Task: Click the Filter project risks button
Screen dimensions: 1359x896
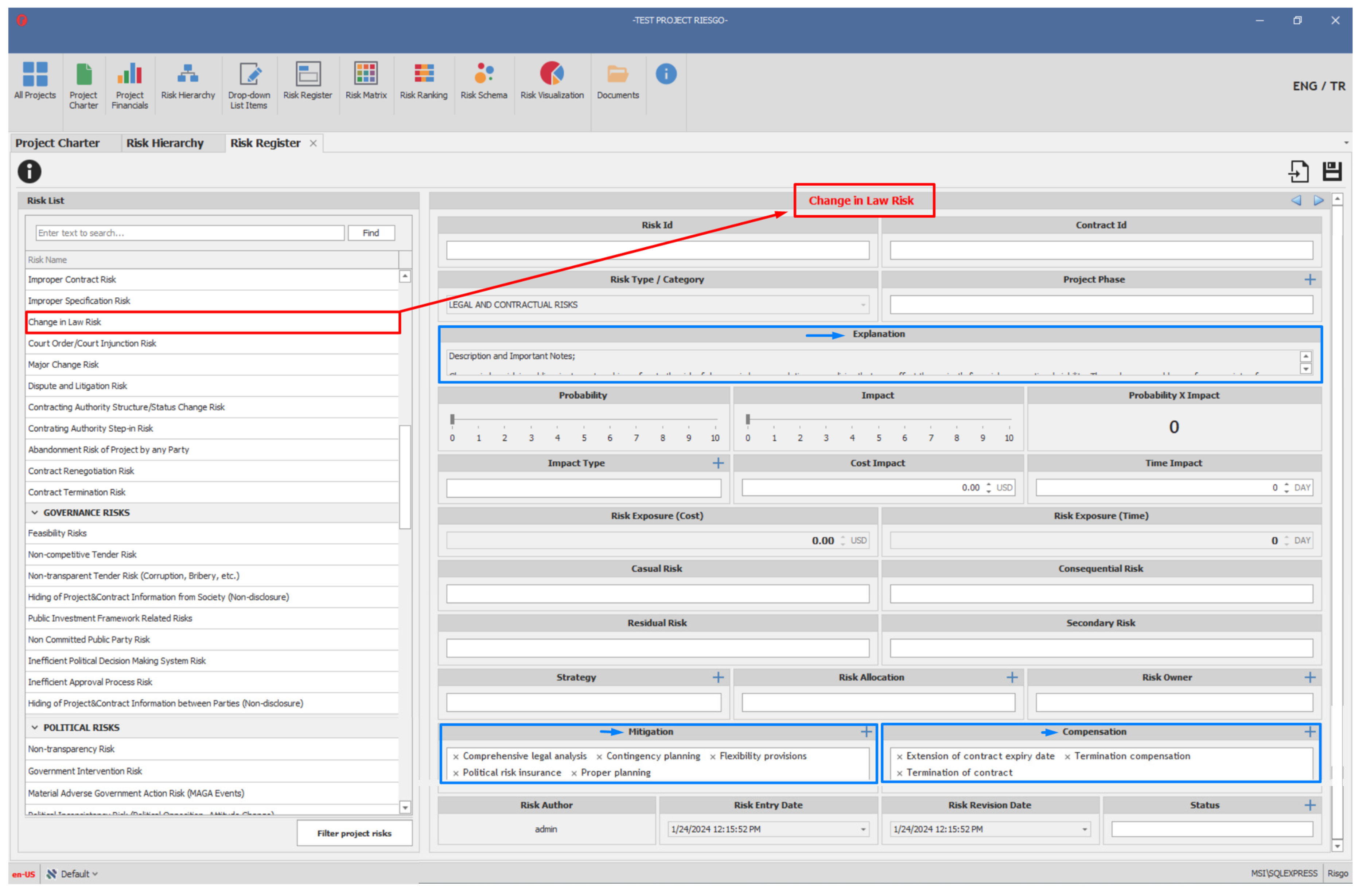Action: pyautogui.click(x=354, y=833)
